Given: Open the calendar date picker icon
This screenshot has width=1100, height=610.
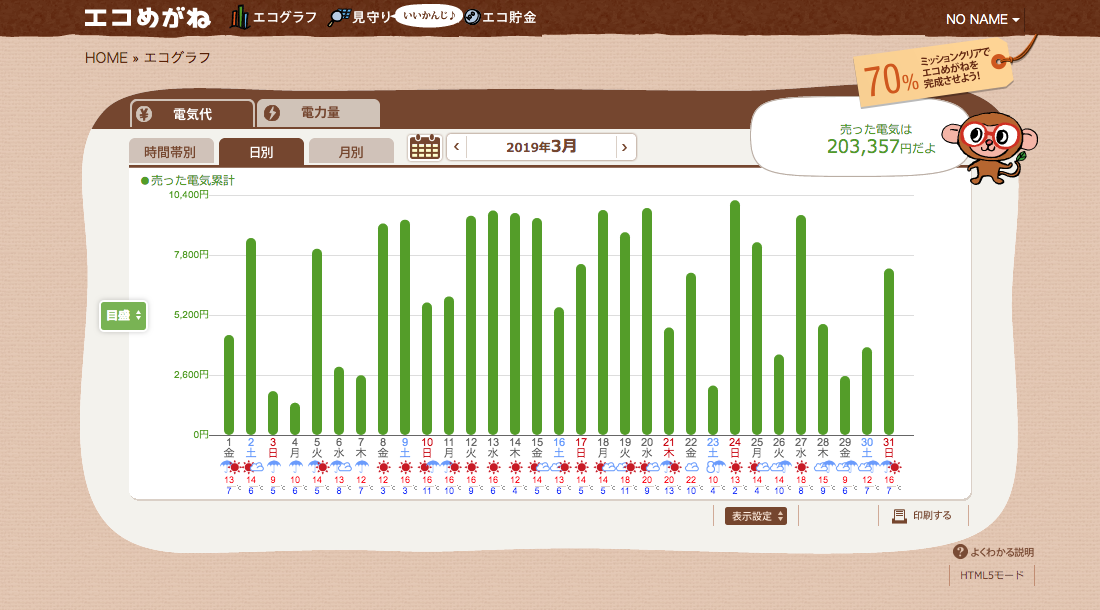Looking at the screenshot, I should tap(425, 147).
